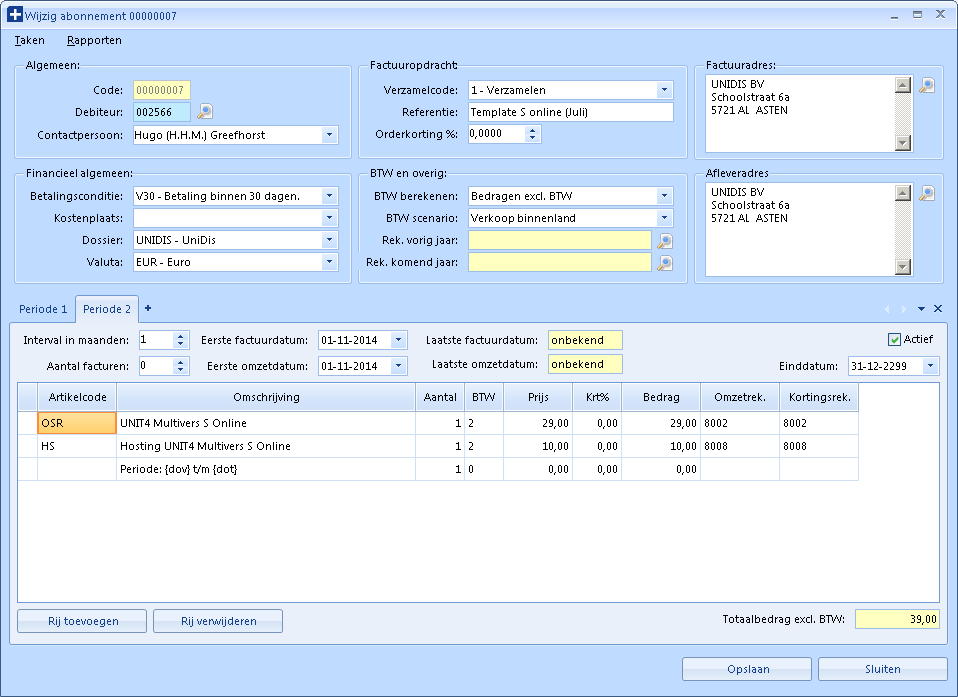Click Rij toevoegen button
The height and width of the screenshot is (697, 958).
coord(82,621)
